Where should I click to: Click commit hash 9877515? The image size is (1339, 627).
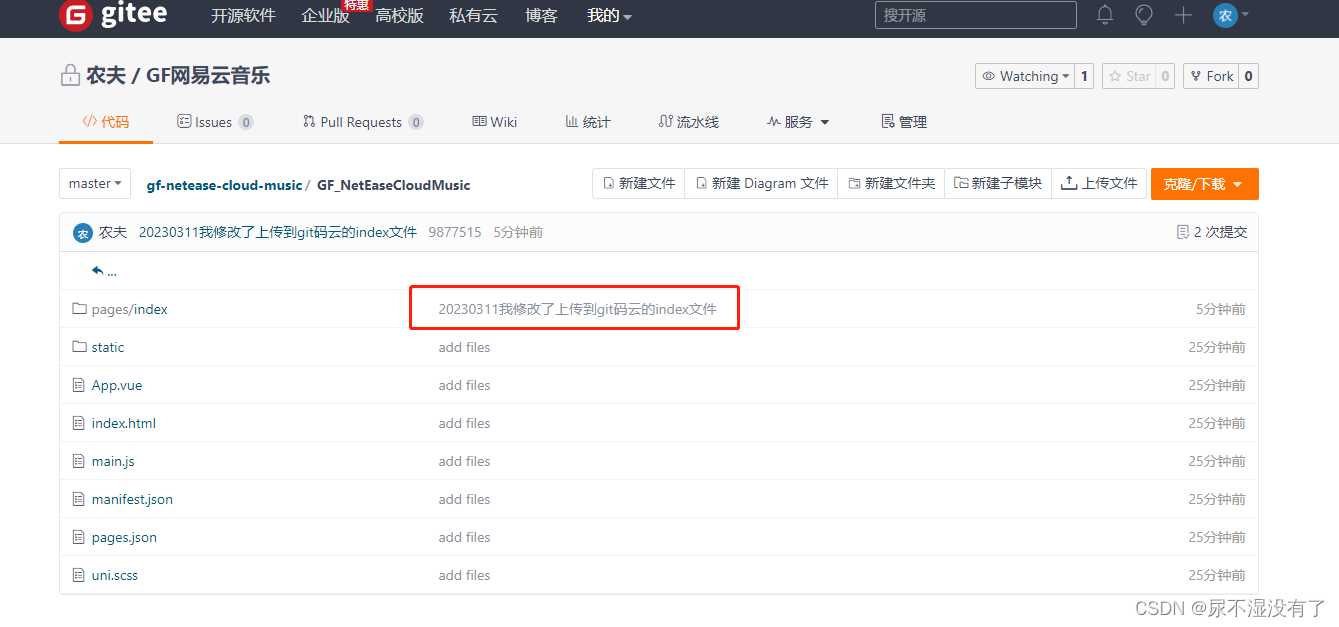455,232
